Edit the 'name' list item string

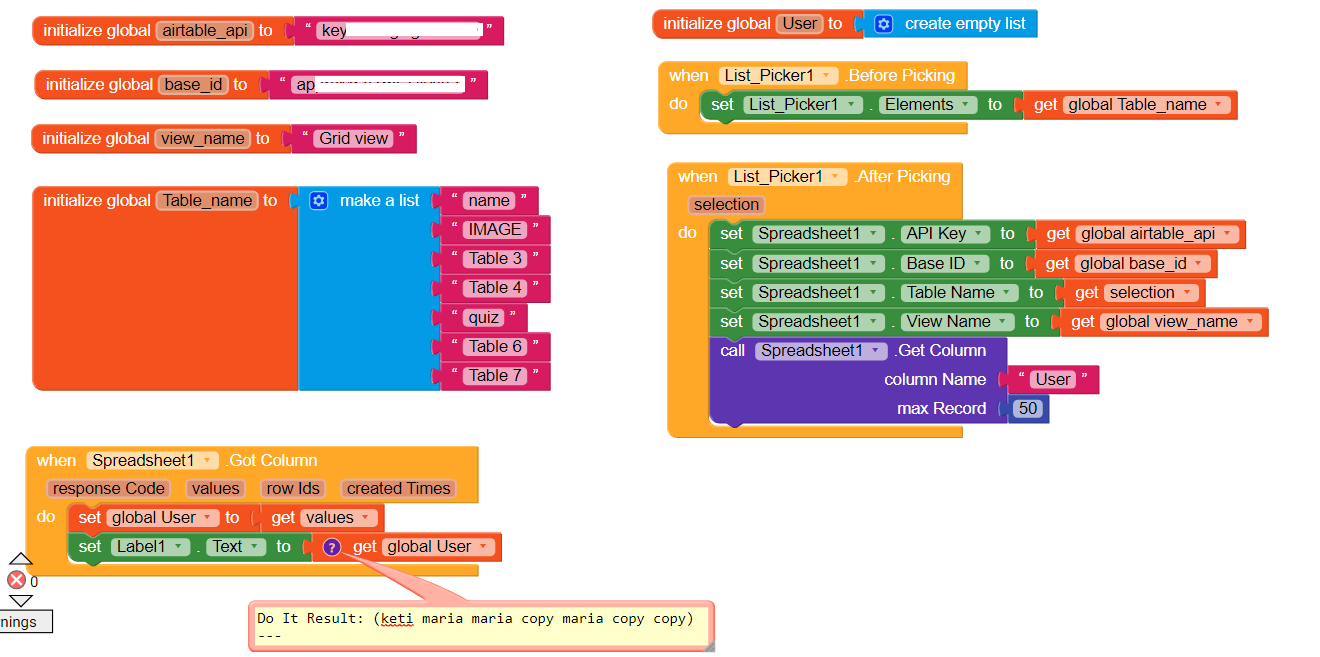coord(489,201)
